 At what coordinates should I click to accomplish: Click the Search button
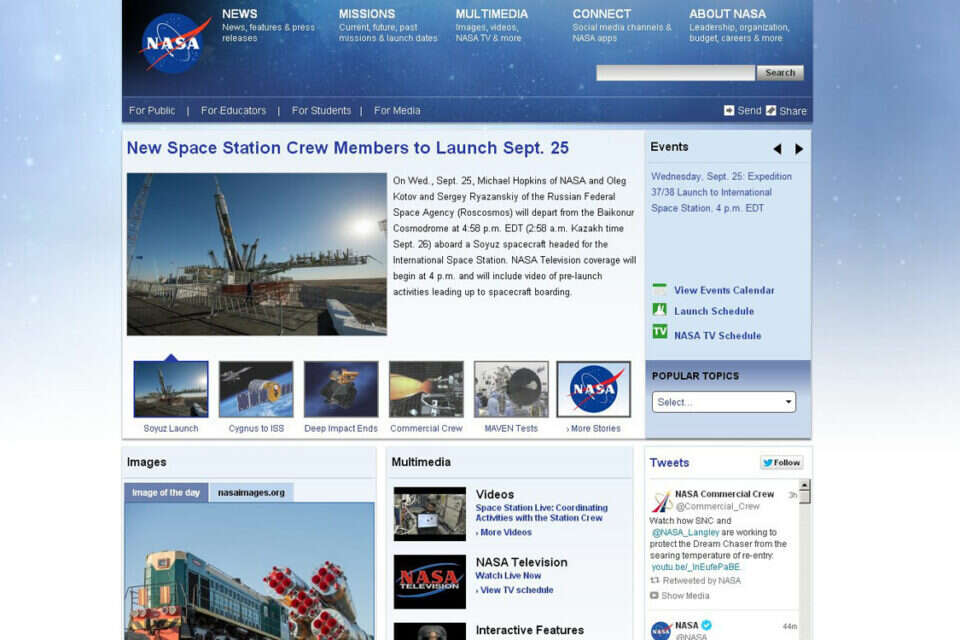click(780, 73)
